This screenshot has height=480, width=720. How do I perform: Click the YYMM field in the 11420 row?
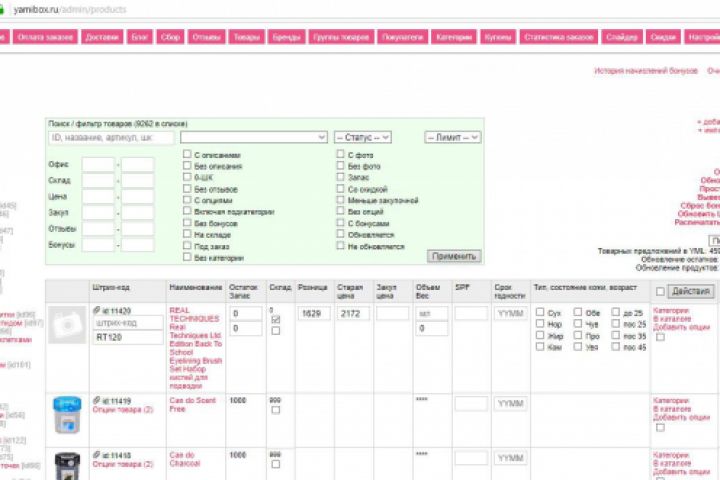(x=511, y=313)
